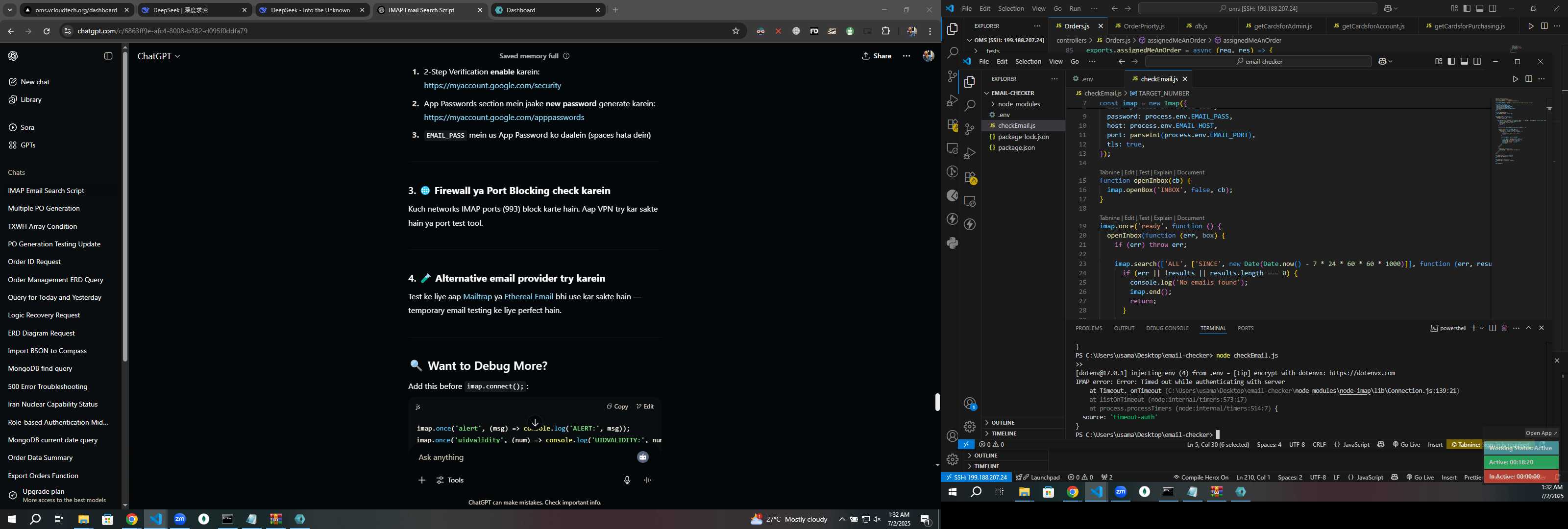This screenshot has width=1568, height=529.
Task: Open ChatGPT conversation options three-dot menu
Action: tap(906, 56)
